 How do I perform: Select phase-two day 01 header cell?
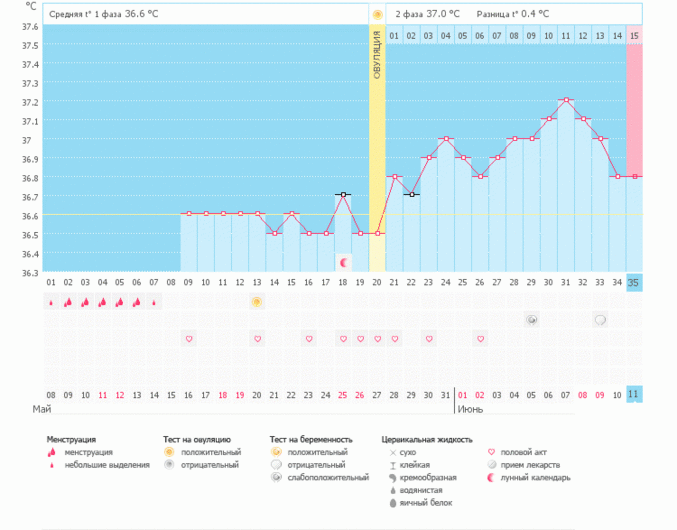(394, 36)
